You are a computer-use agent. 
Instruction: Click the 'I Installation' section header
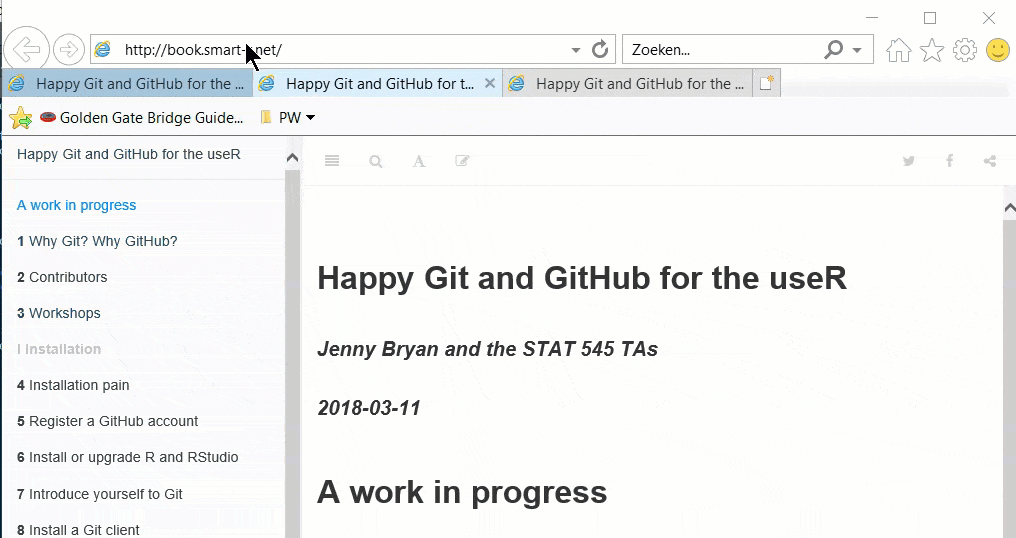(x=59, y=349)
